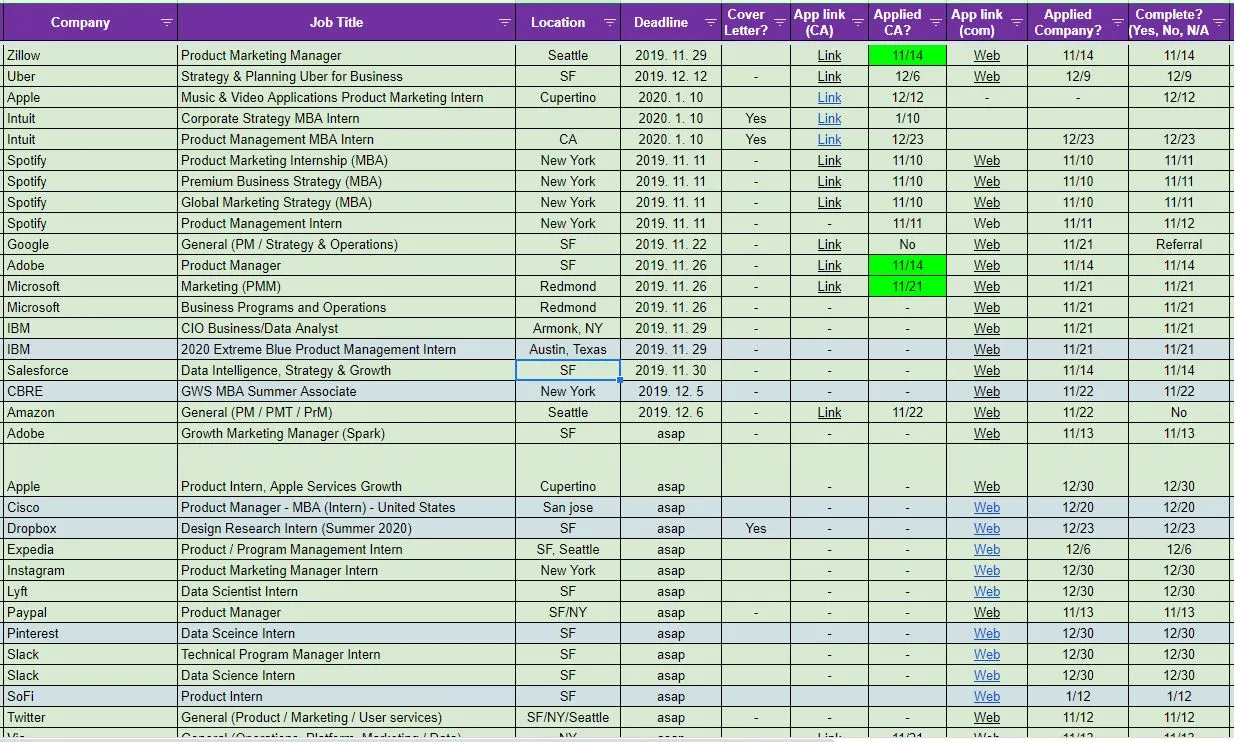Select the '2019. 12. 5' deadline cell
1234x742 pixels.
671,391
